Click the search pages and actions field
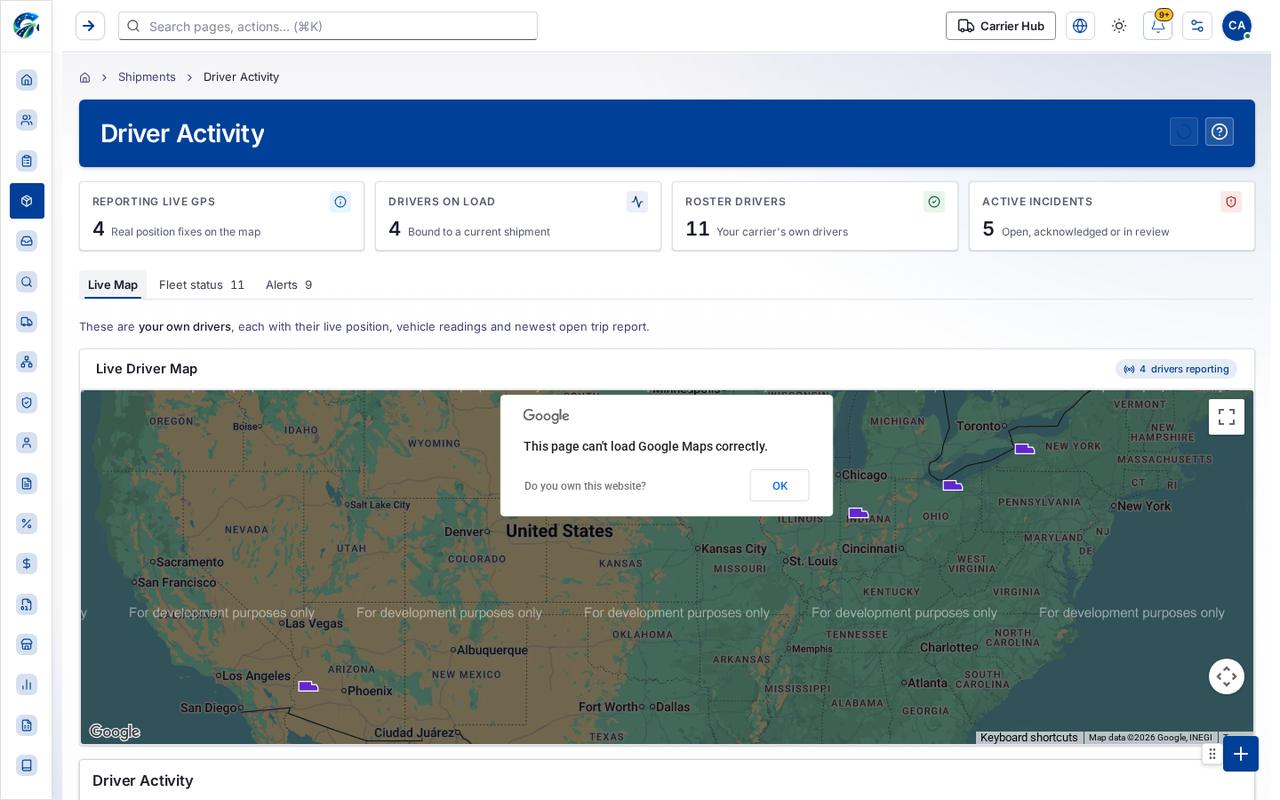 tap(328, 26)
